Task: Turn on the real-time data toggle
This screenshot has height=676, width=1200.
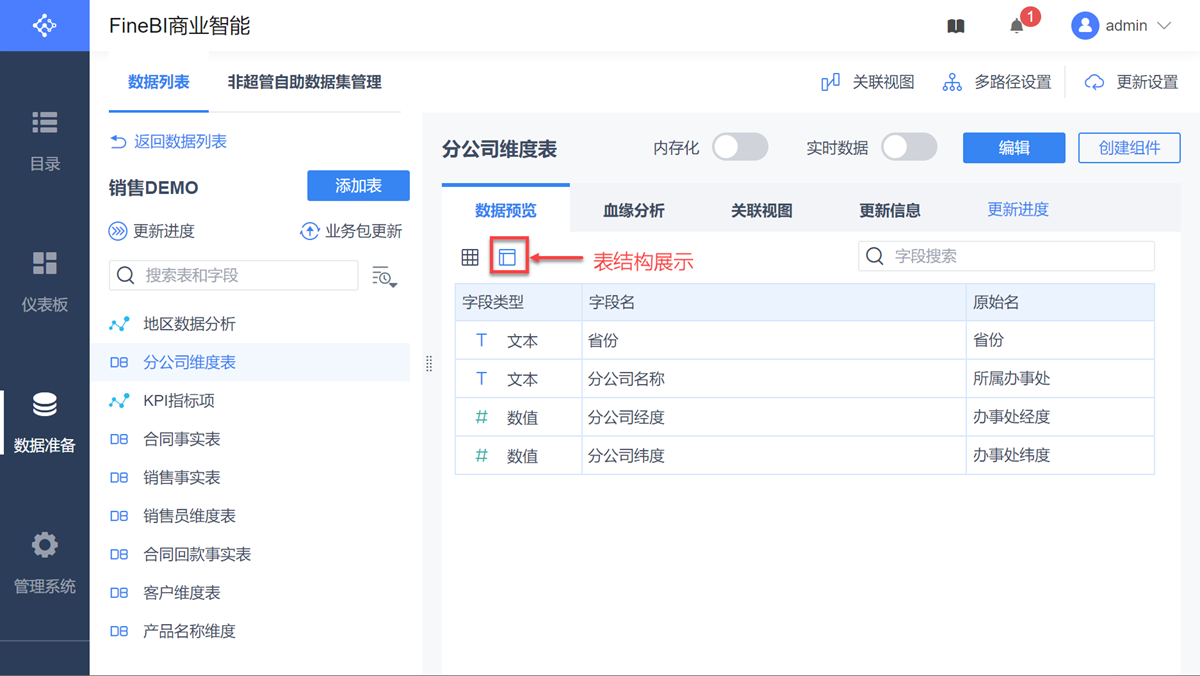Action: pos(908,148)
